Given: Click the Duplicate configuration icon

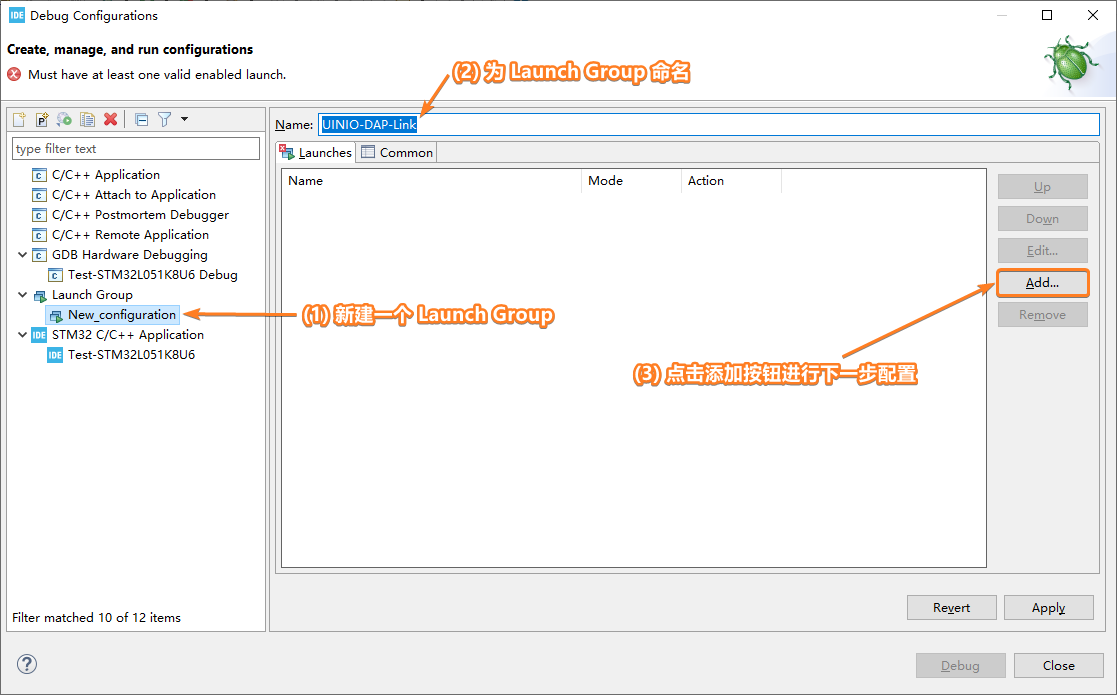Looking at the screenshot, I should click(x=88, y=120).
